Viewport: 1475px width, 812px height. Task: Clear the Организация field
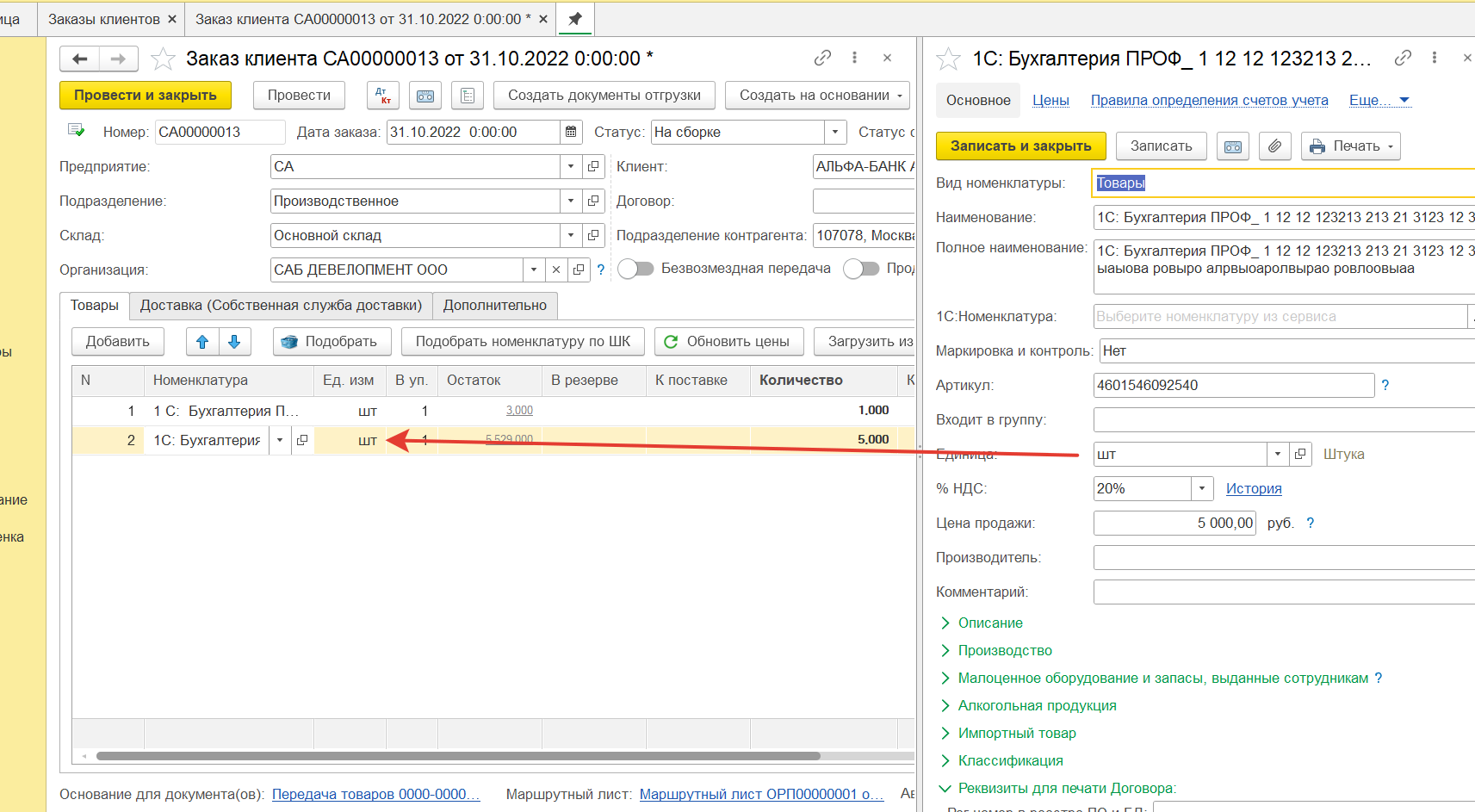pos(556,270)
